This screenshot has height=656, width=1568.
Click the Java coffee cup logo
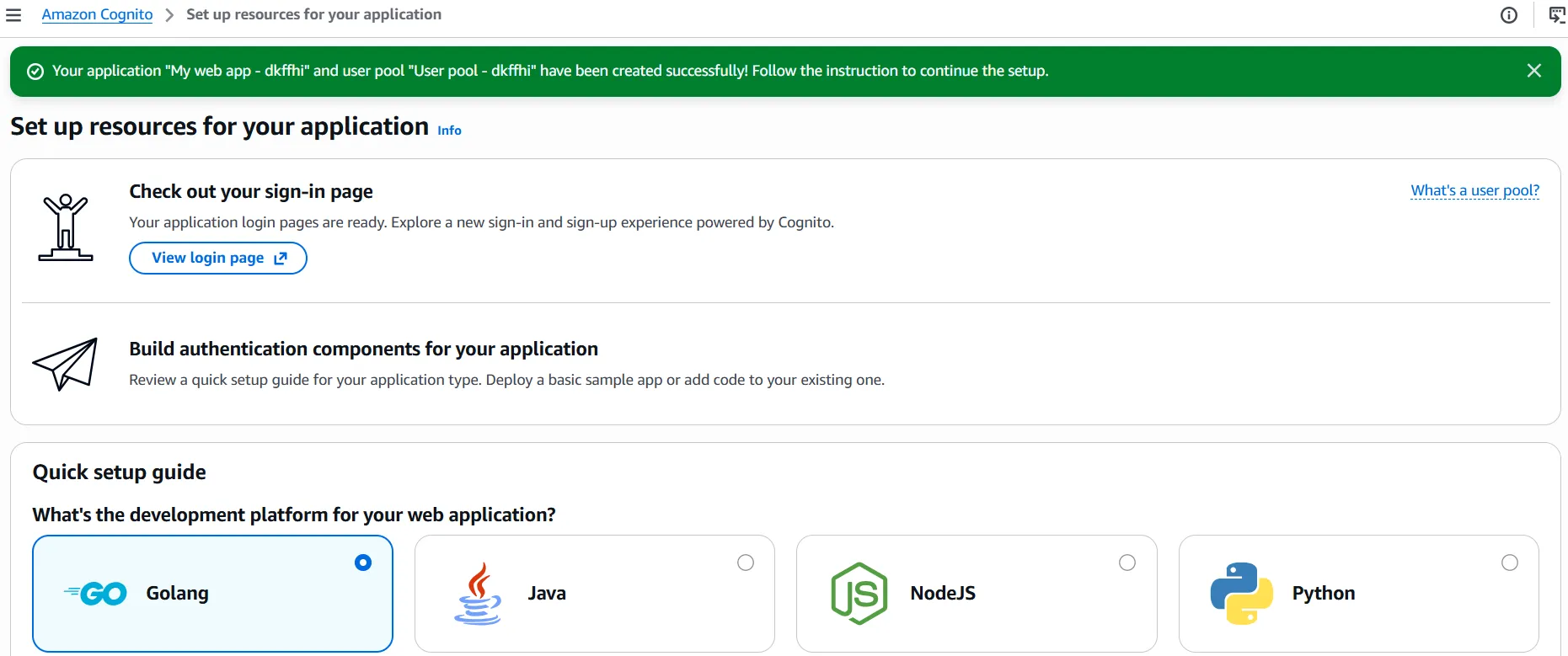coord(478,594)
